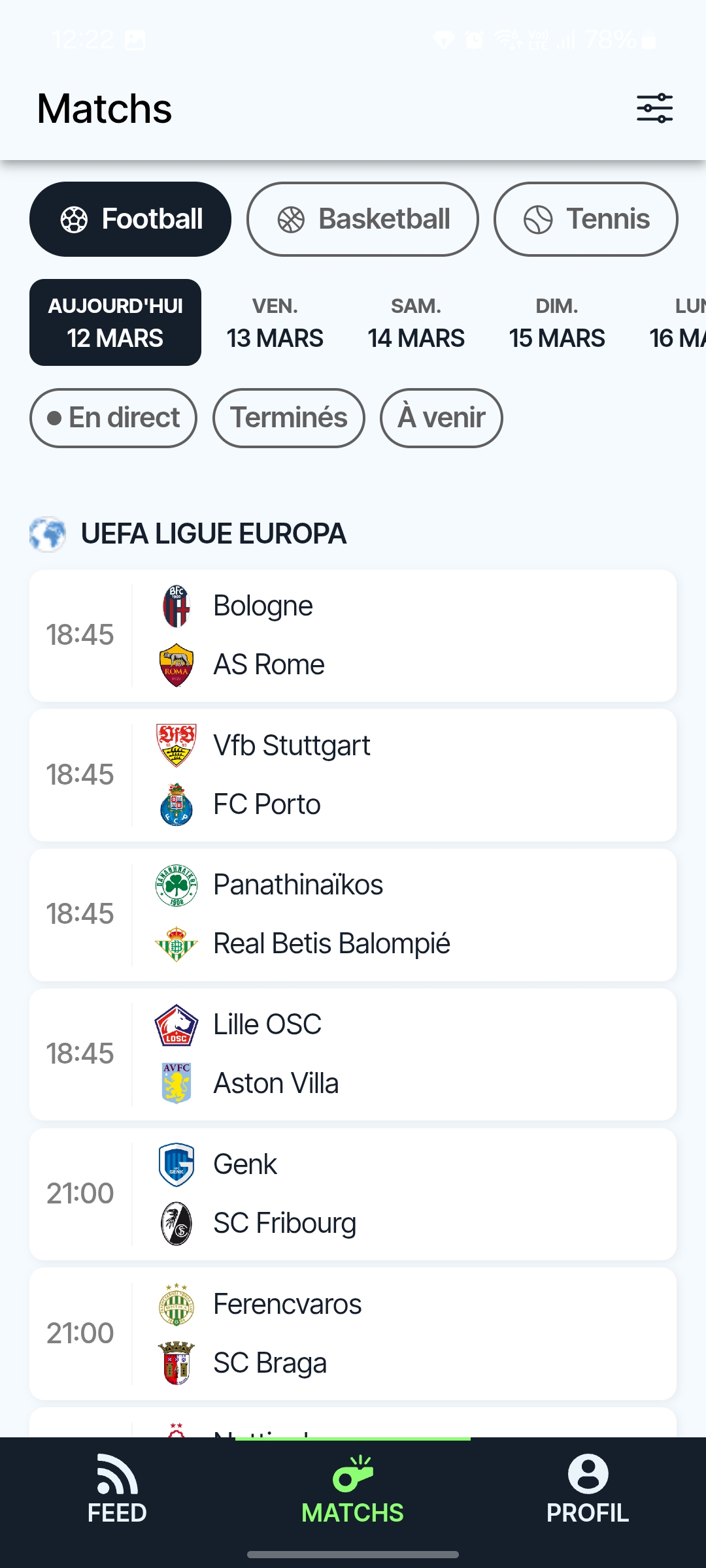706x1568 pixels.
Task: Tap the globe icon beside UEFA Ligue Europa
Action: (48, 534)
